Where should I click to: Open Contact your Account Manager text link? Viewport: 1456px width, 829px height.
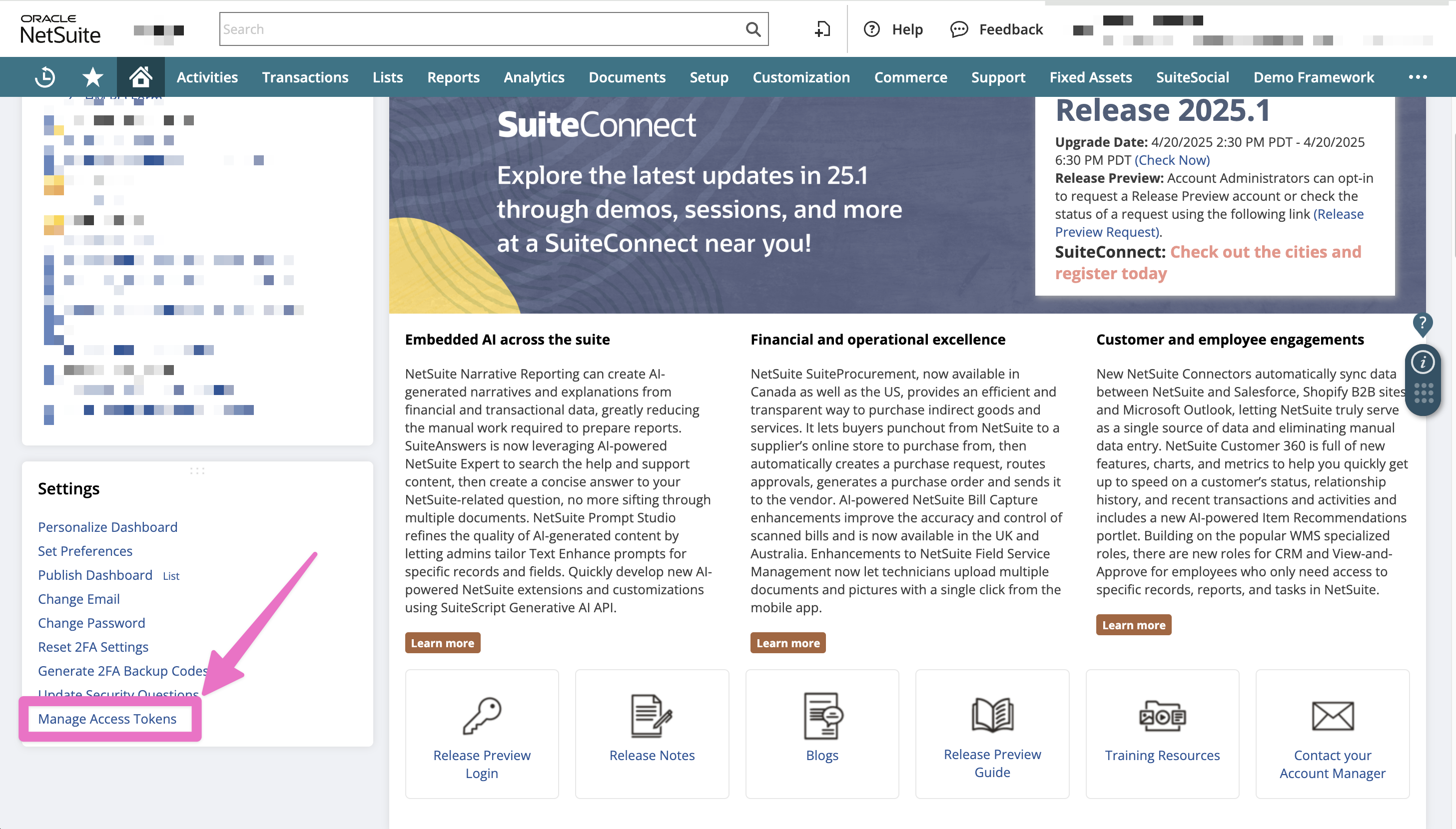[1333, 764]
